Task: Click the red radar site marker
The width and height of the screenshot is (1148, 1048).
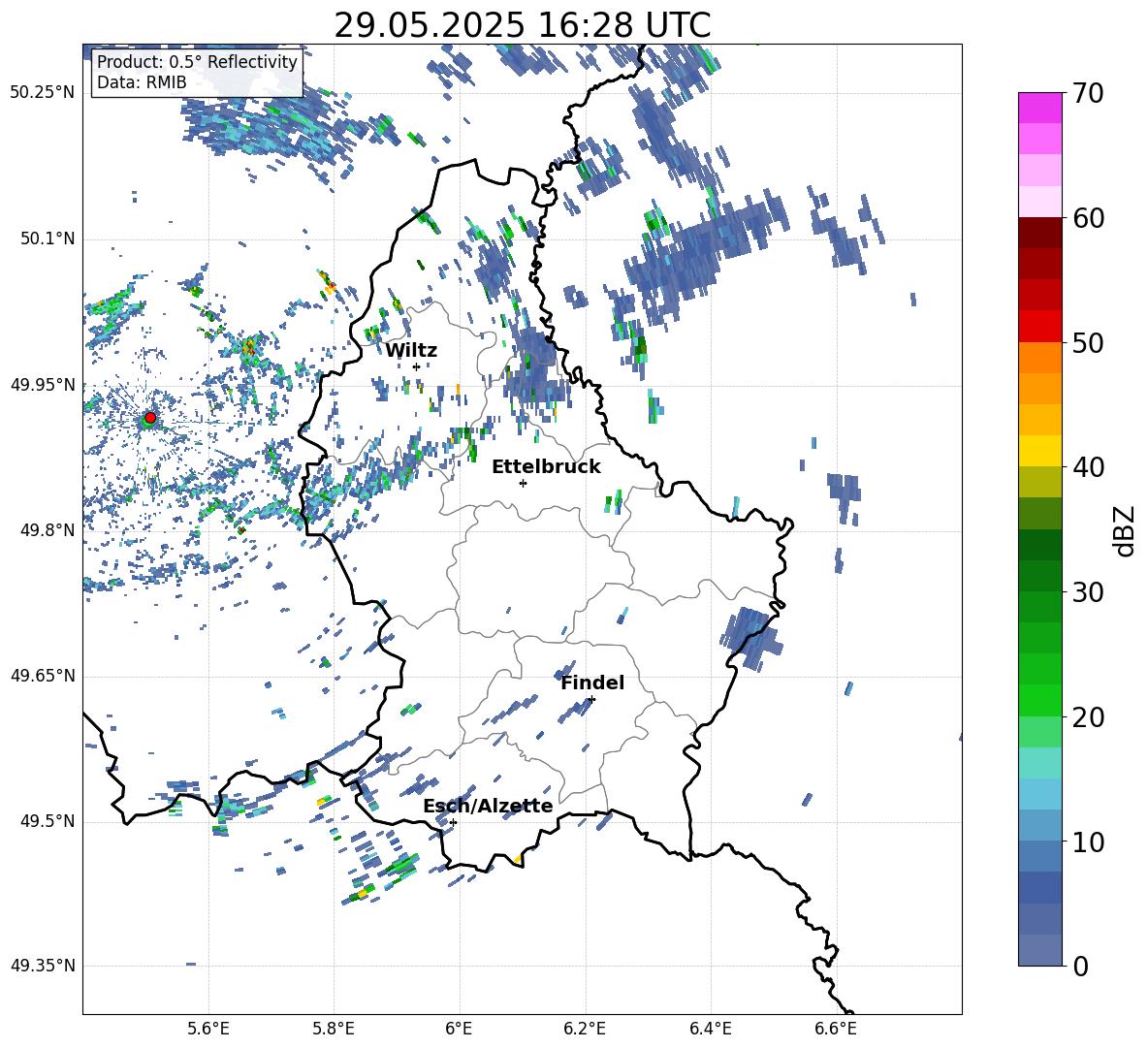Action: click(150, 418)
